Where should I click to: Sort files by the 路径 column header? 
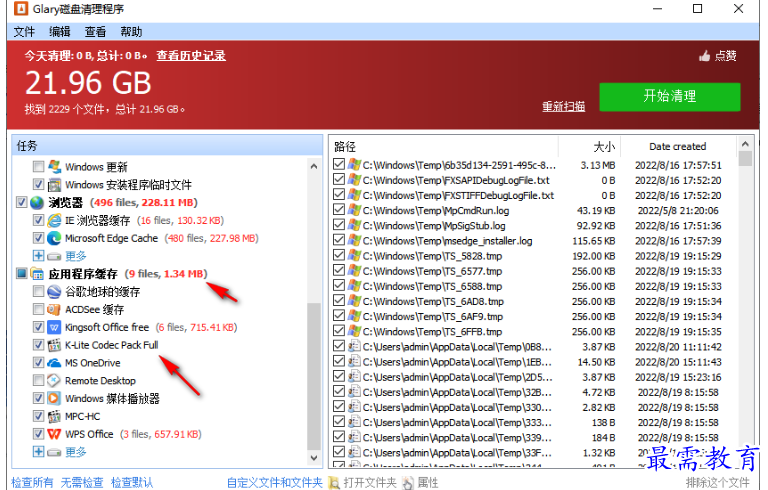click(x=444, y=147)
